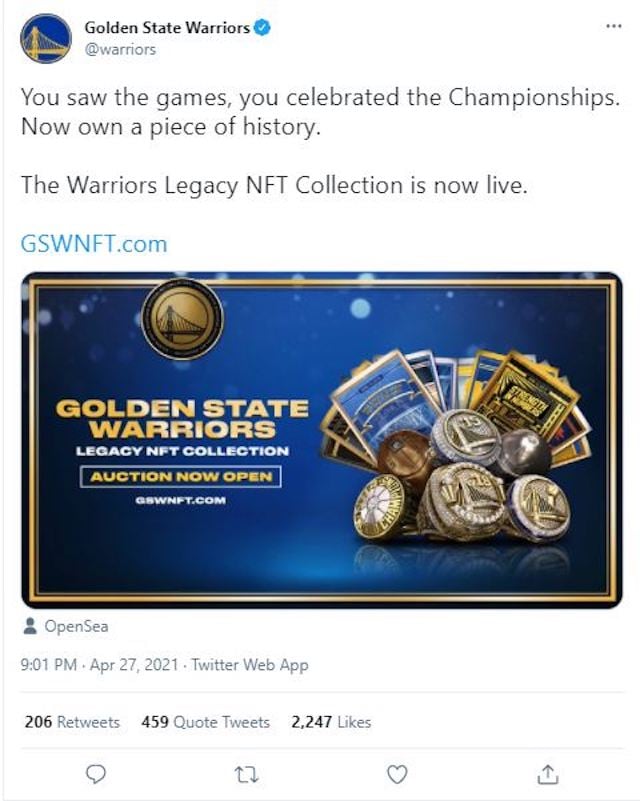The width and height of the screenshot is (640, 801).
Task: Click the Golden State Warriors display name
Action: pos(167,28)
